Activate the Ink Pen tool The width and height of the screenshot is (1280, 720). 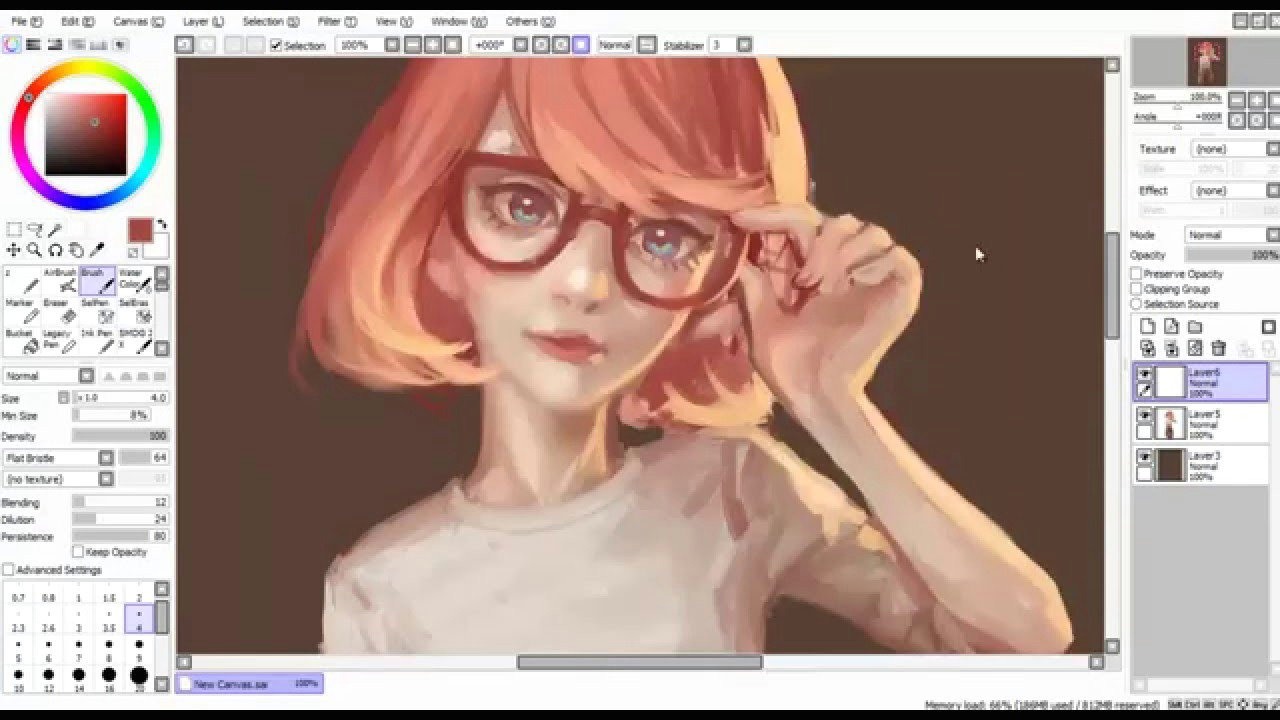97,341
